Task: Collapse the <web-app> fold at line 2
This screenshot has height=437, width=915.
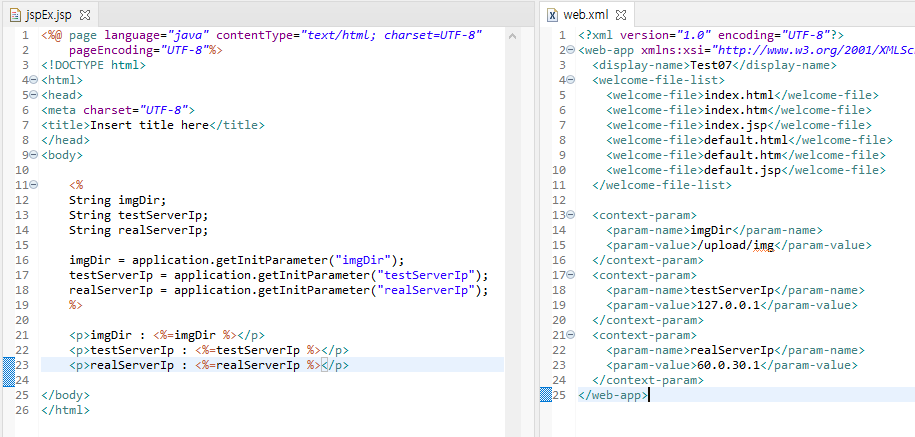Action: click(x=570, y=50)
